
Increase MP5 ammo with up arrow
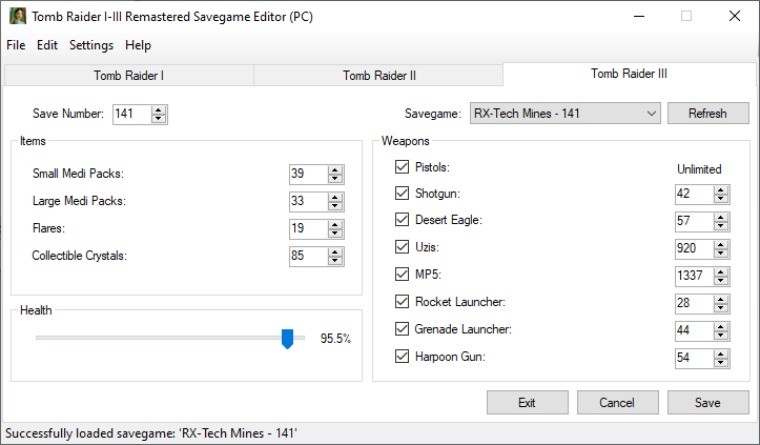(x=721, y=272)
